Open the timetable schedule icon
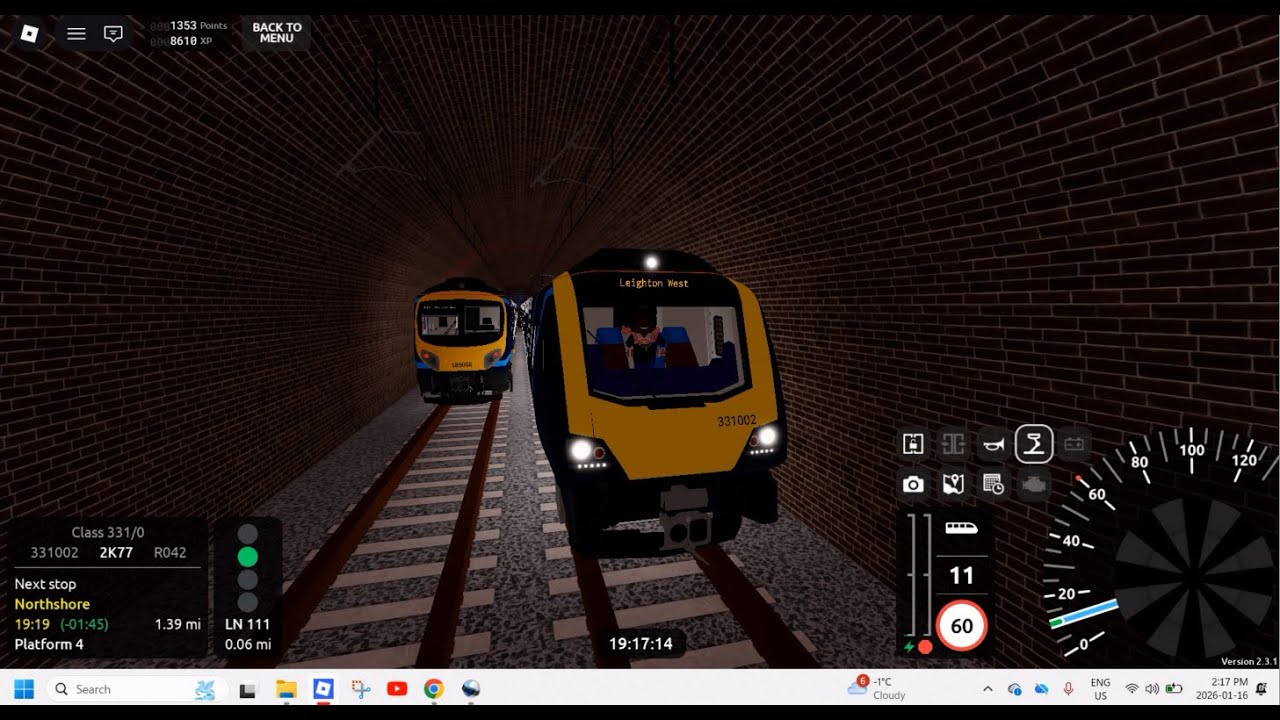This screenshot has height=720, width=1280. pyautogui.click(x=993, y=484)
